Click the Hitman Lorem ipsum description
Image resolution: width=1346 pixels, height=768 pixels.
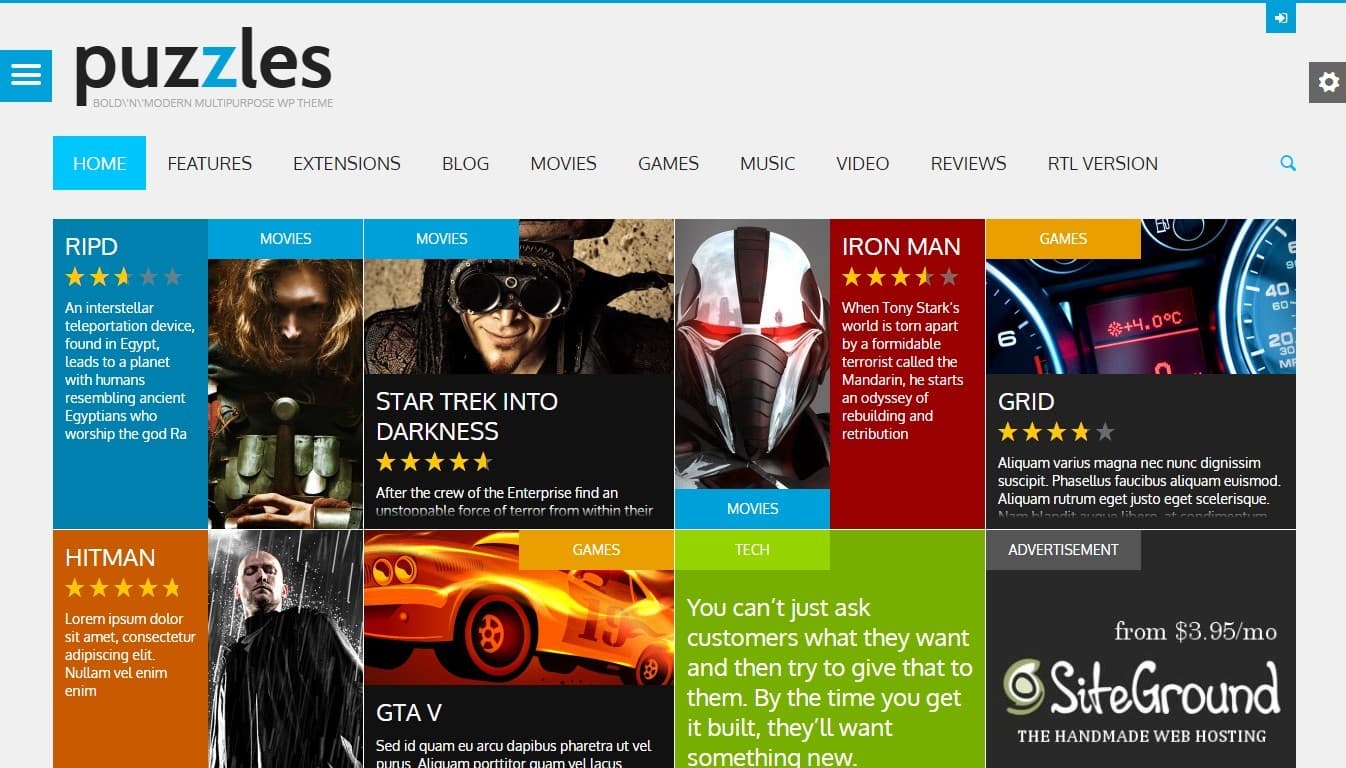click(130, 655)
